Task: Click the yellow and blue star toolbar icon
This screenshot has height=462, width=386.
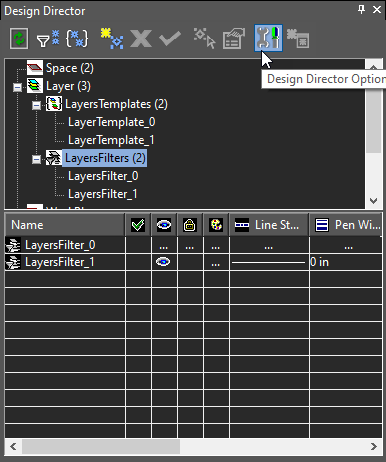Action: coord(112,39)
